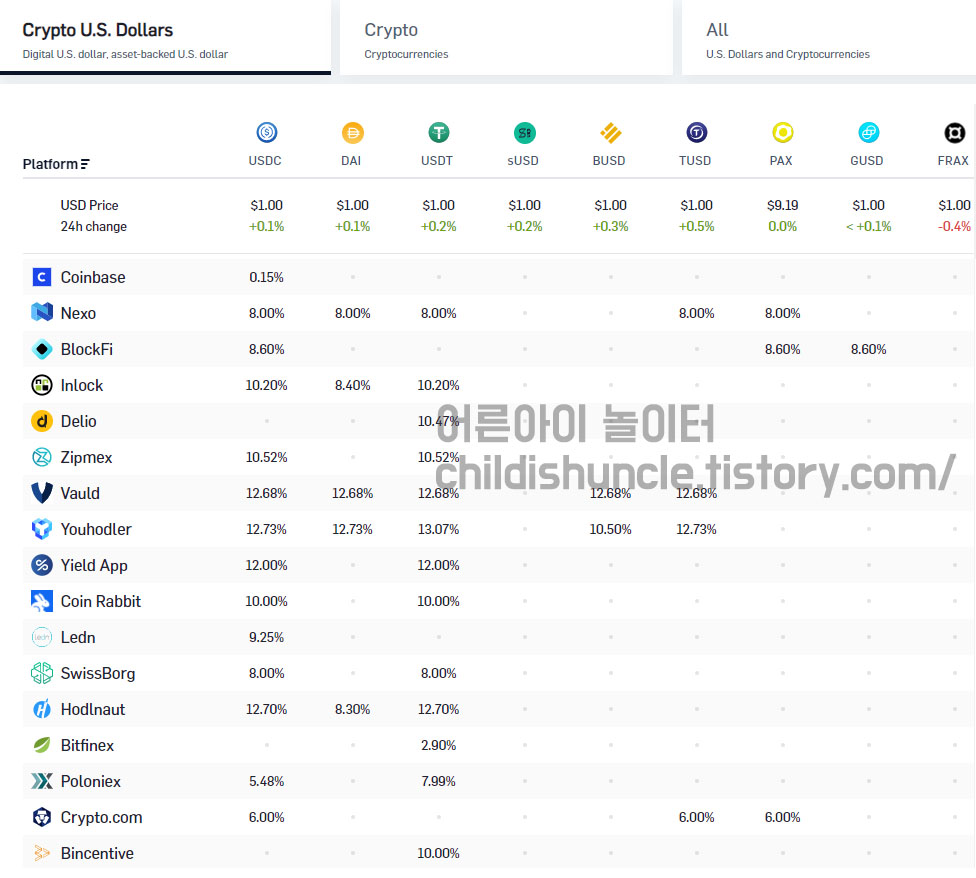This screenshot has width=976, height=878.
Task: Click the sUSD coin icon
Action: [525, 133]
